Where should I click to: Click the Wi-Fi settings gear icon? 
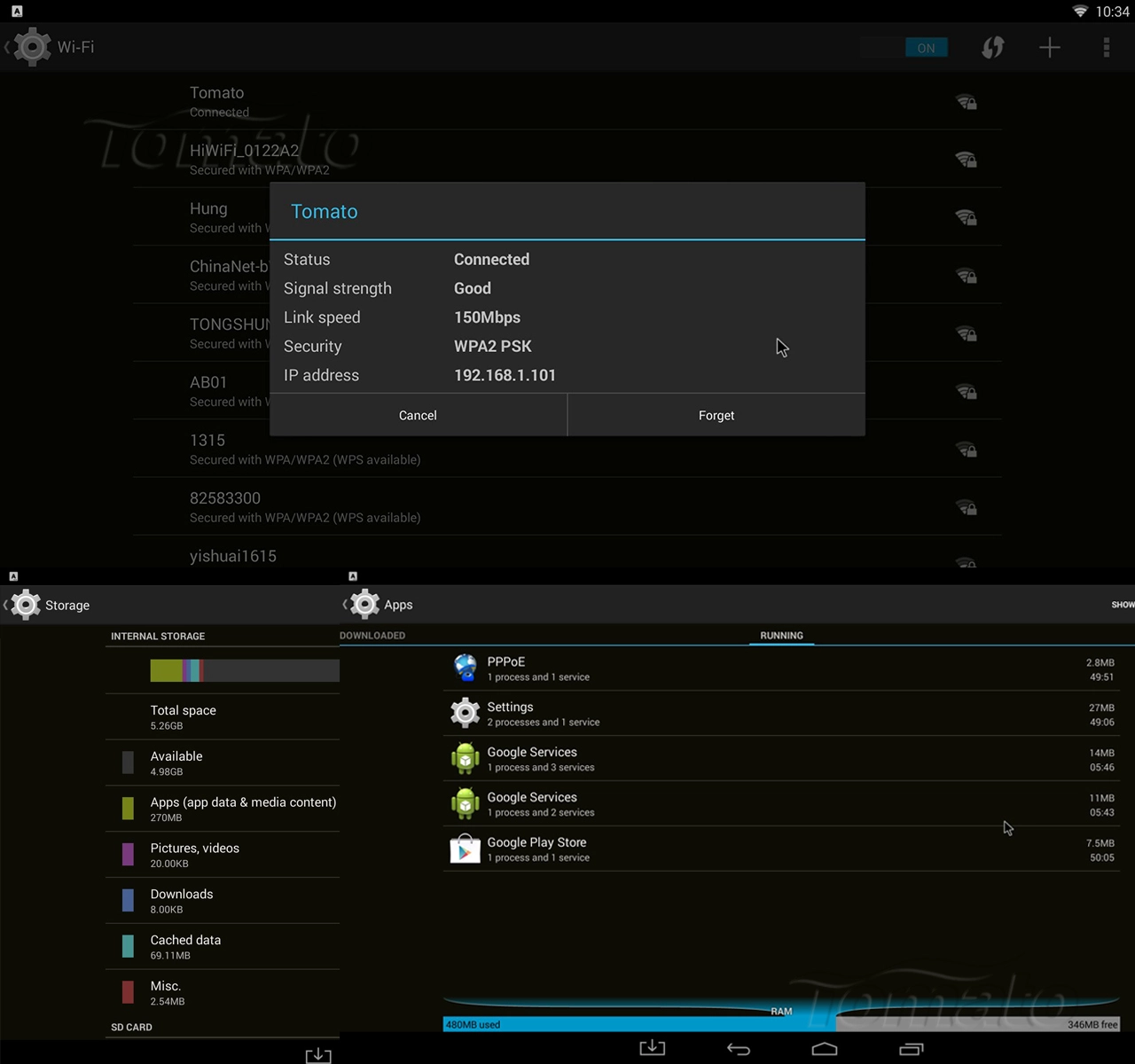click(x=33, y=47)
